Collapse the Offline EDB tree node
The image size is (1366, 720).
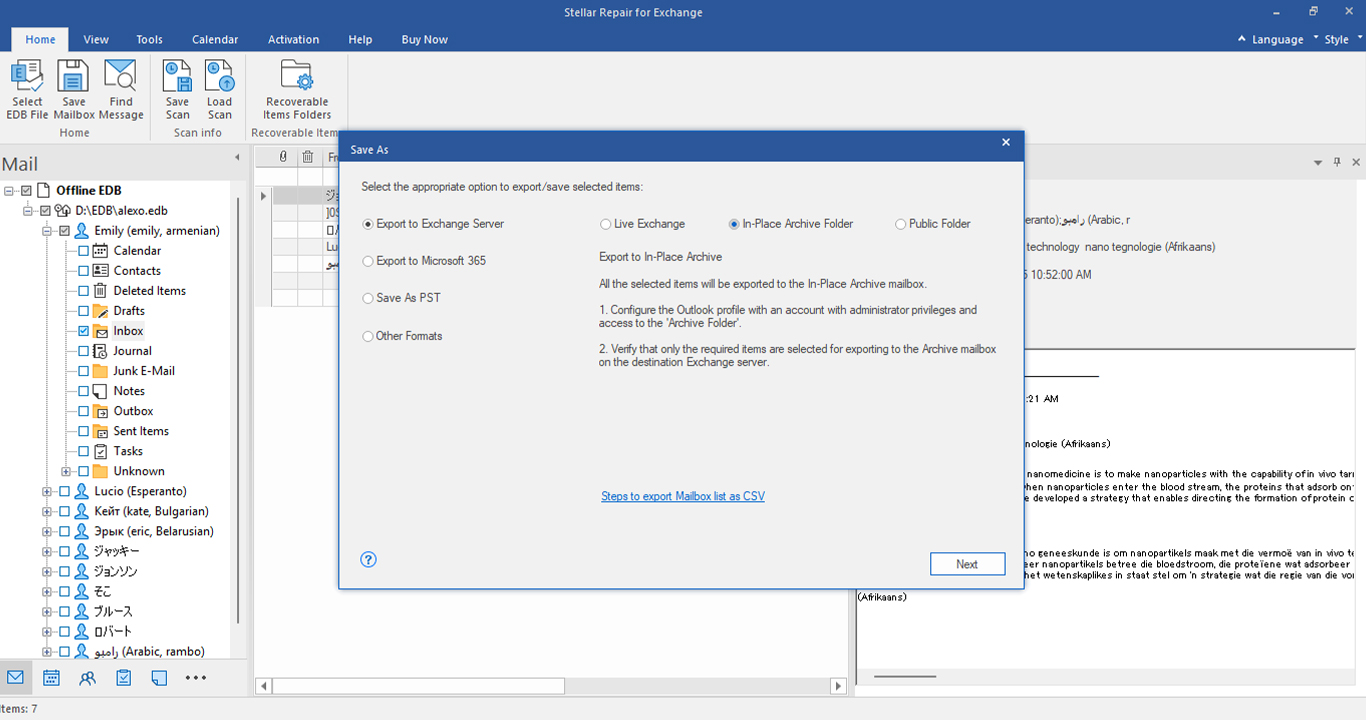[x=9, y=190]
